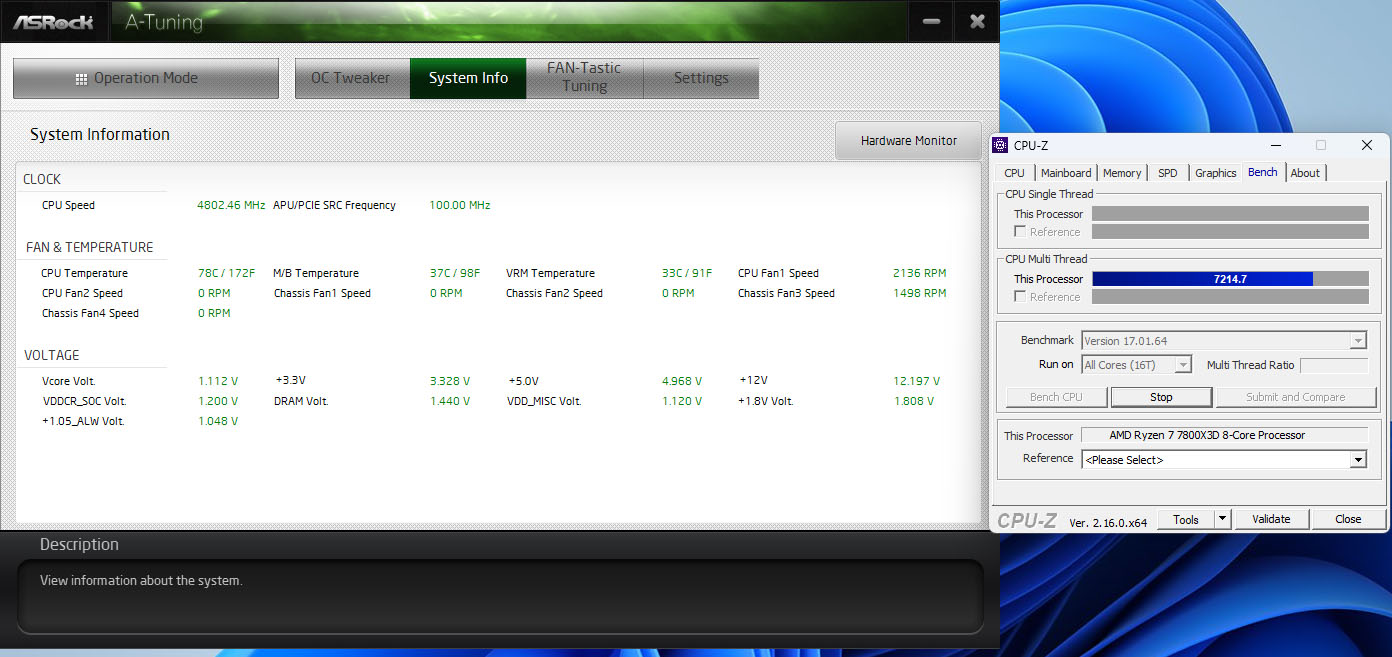Click the Validate button
Screen dimensions: 1392x657
point(1271,519)
